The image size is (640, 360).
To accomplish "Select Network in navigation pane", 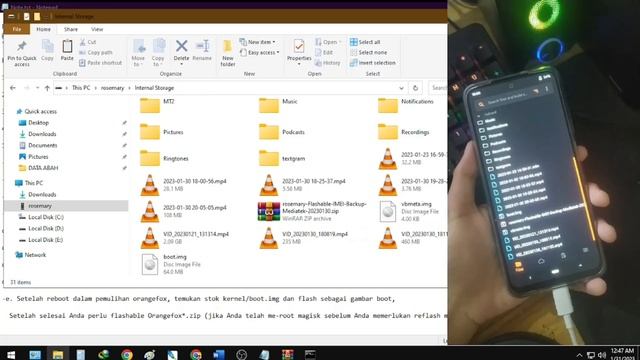I will [x=31, y=255].
